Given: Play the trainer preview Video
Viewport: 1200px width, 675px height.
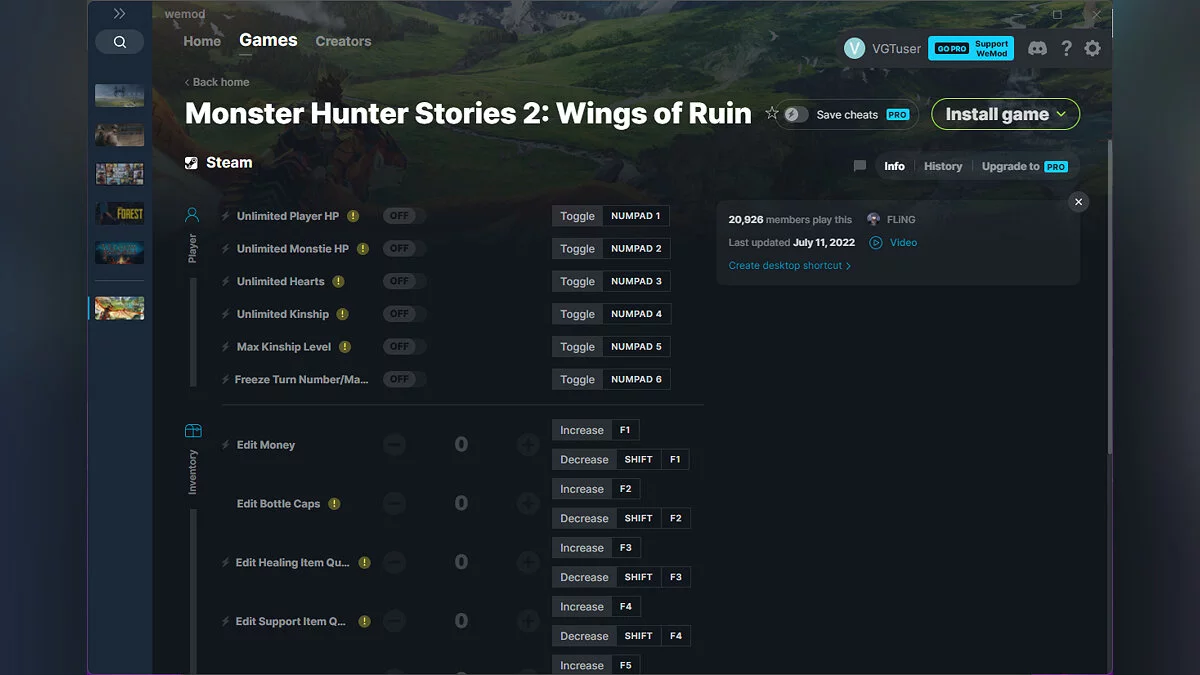Looking at the screenshot, I should click(x=893, y=242).
